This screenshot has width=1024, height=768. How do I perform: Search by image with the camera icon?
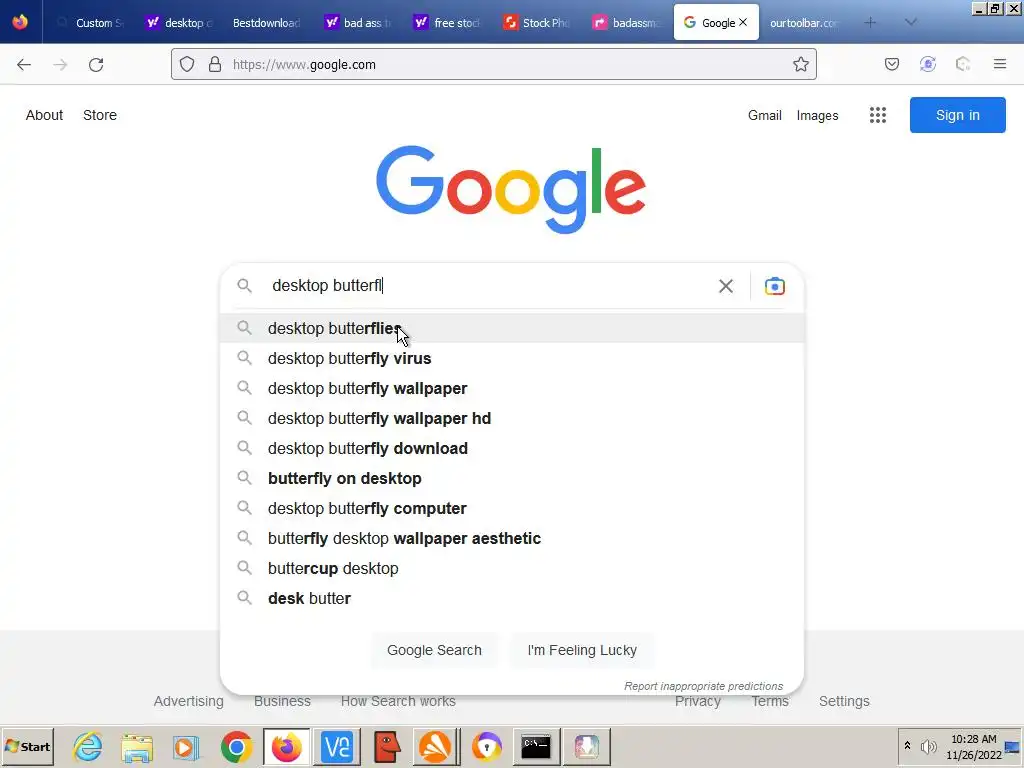(x=775, y=286)
